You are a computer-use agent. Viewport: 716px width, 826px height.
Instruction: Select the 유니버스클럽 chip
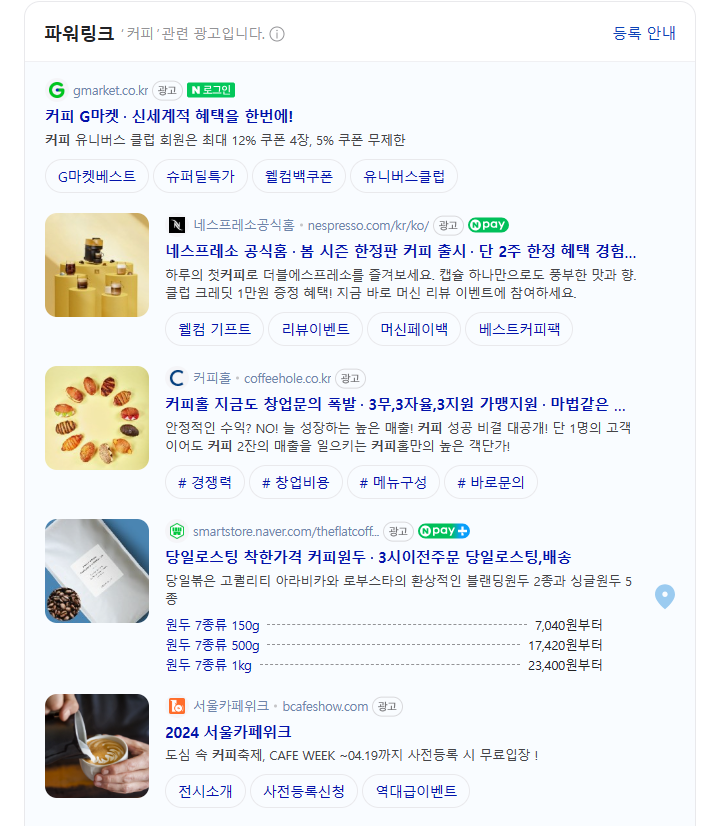tap(404, 176)
